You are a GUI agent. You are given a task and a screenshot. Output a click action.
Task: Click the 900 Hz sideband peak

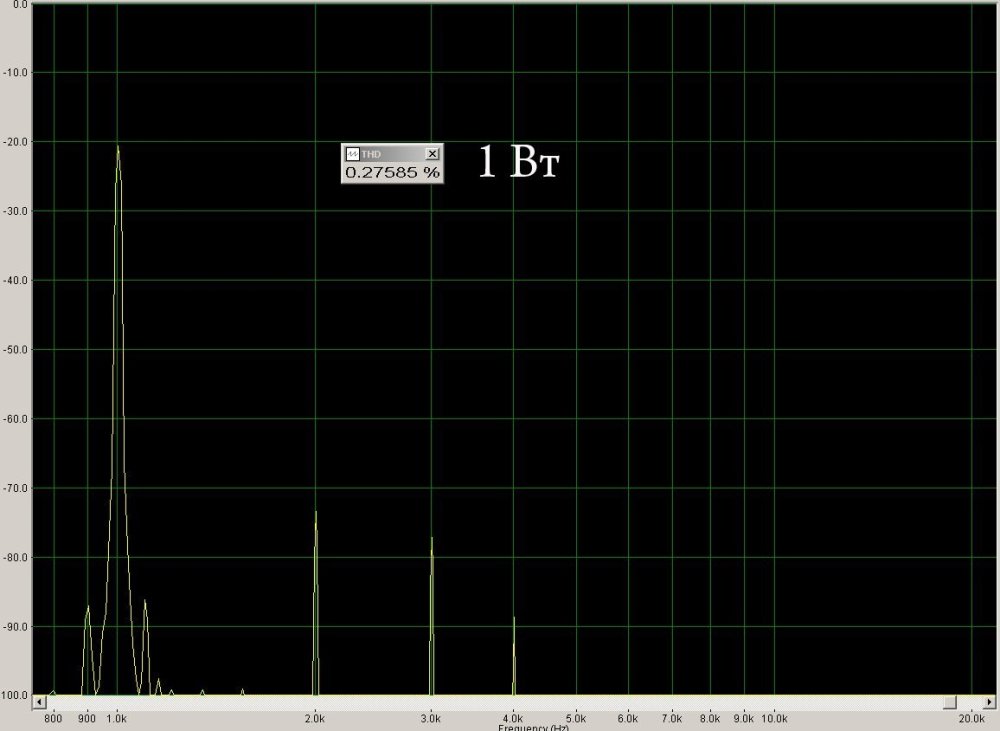88,608
